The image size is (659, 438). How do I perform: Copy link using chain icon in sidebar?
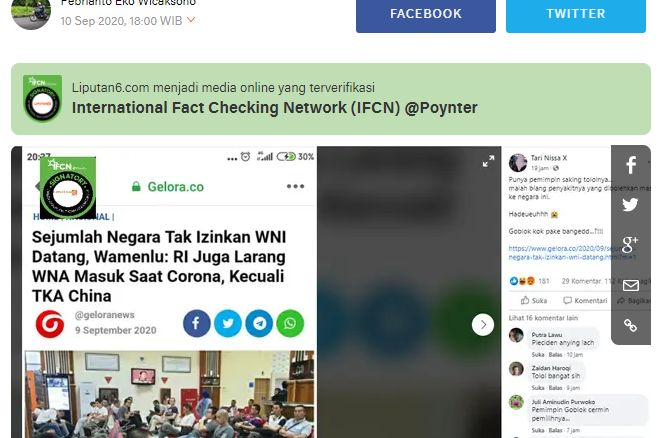(630, 325)
